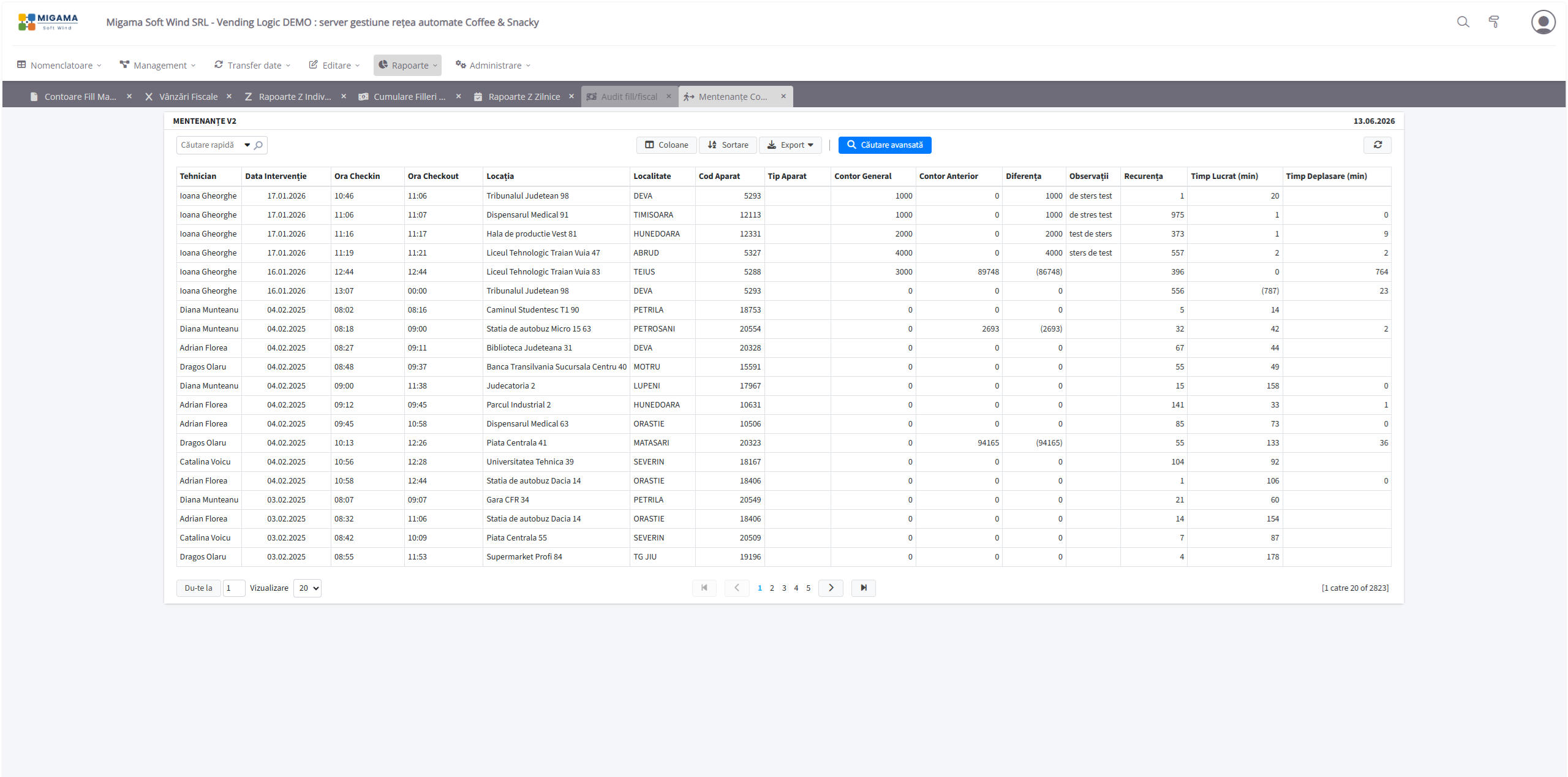Refresh the Mentenanțe table with reload icon
The width and height of the screenshot is (1568, 777).
[1378, 145]
